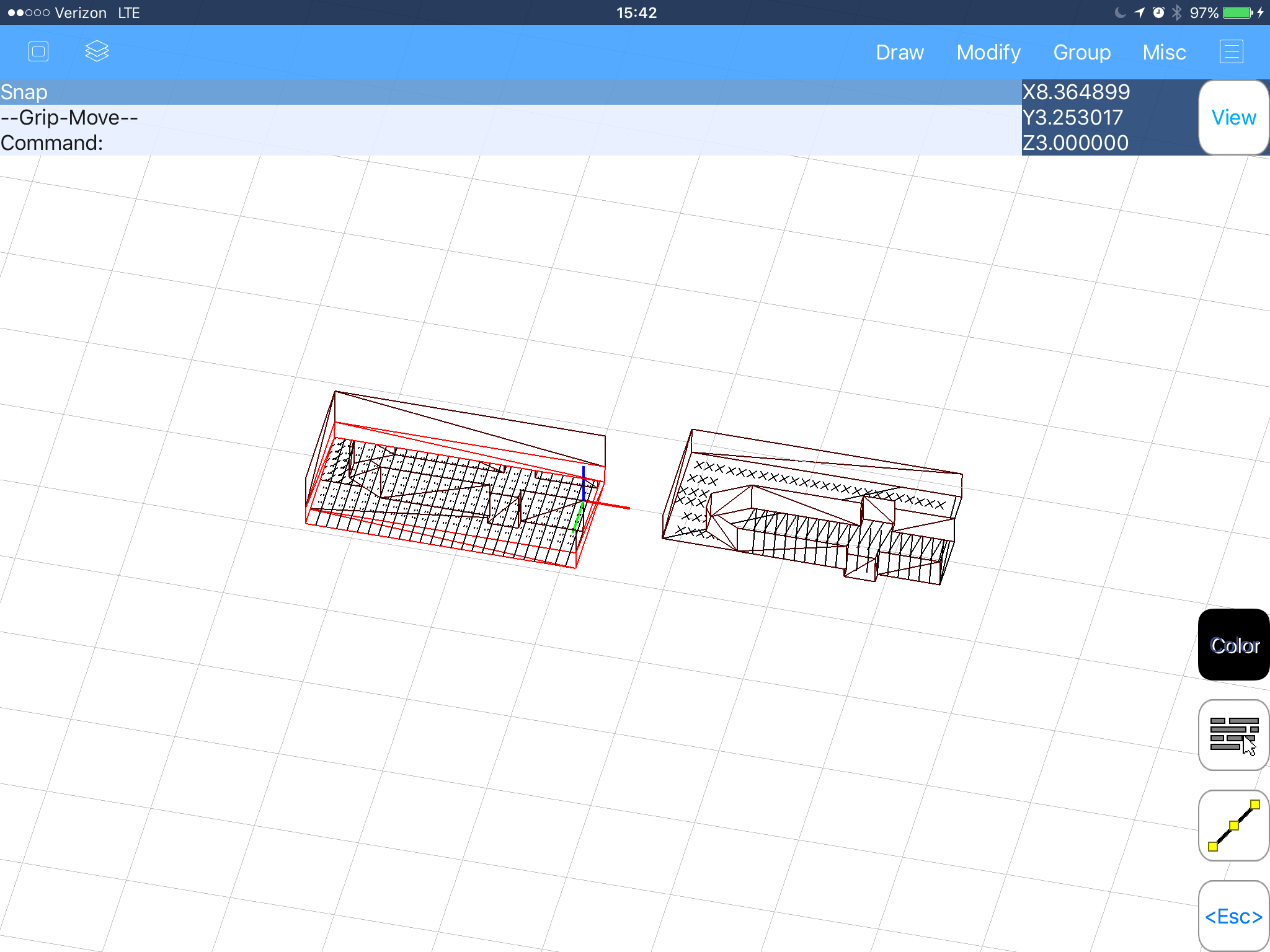Tap the X coordinate readout

point(1077,92)
